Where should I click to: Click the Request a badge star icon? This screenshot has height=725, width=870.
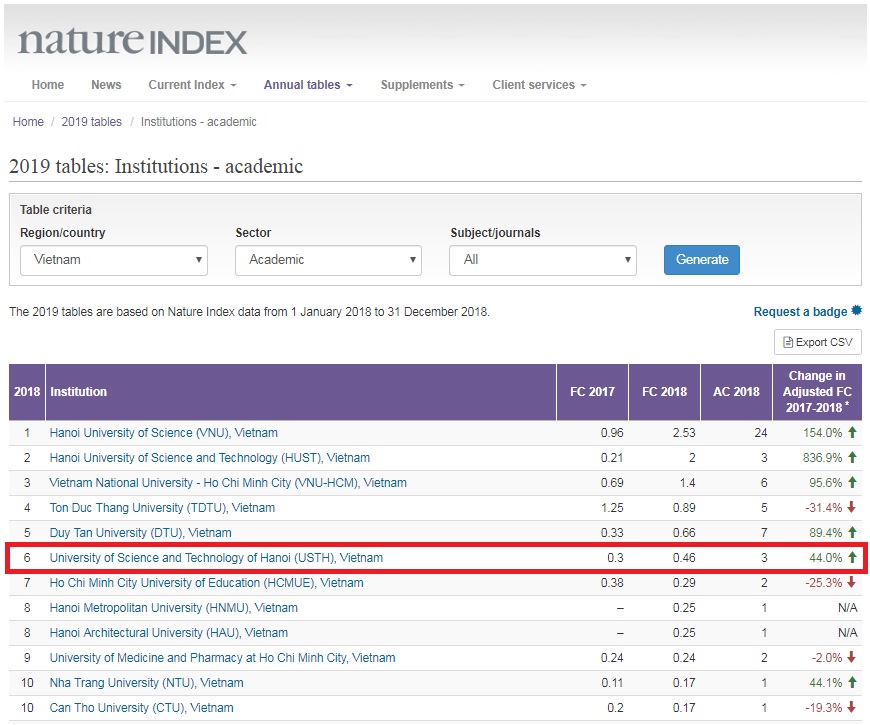point(857,311)
